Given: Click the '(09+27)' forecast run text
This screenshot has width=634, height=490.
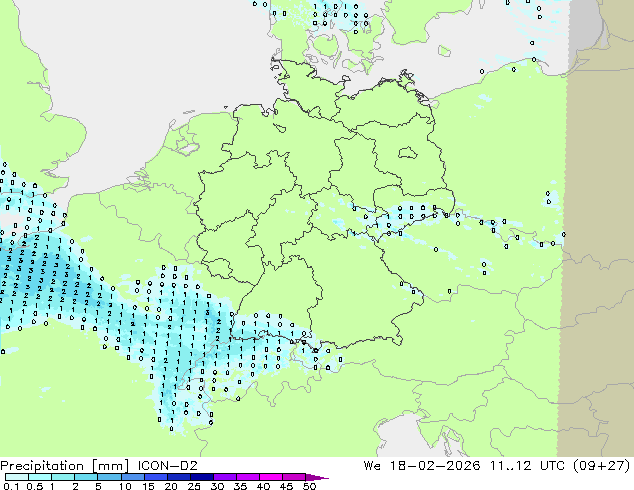Looking at the screenshot, I should click(602, 466).
